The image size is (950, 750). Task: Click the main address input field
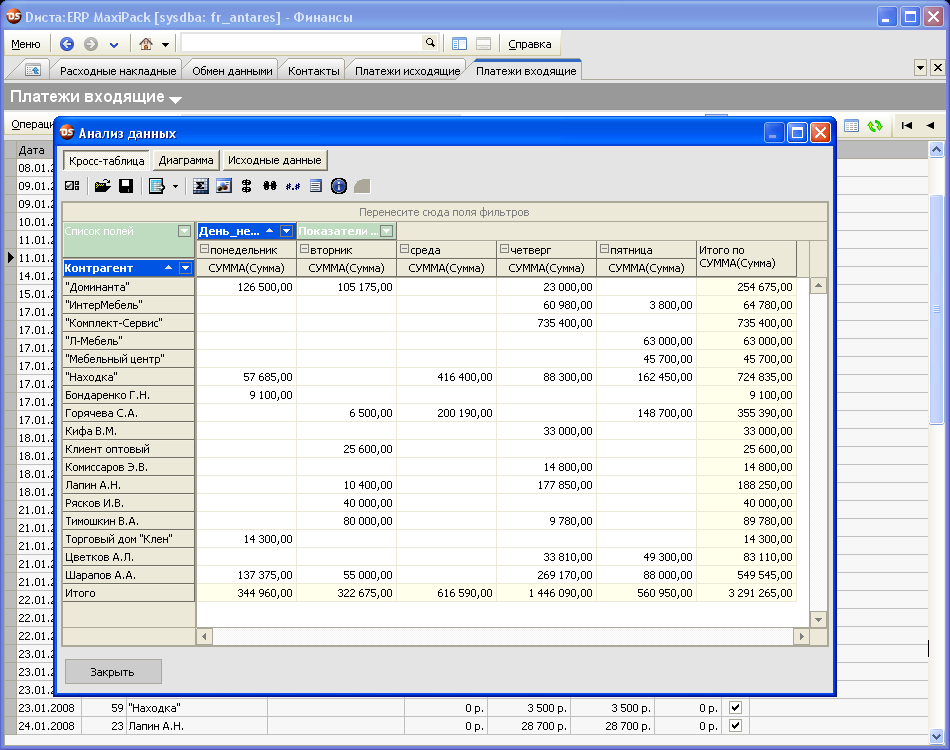300,43
